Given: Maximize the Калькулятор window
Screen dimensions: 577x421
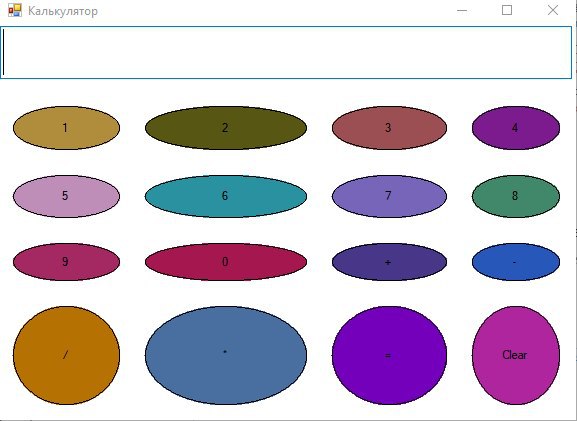Looking at the screenshot, I should (x=507, y=10).
